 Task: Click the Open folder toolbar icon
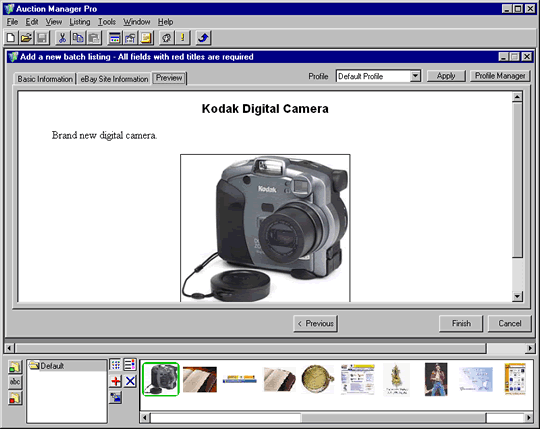26,38
